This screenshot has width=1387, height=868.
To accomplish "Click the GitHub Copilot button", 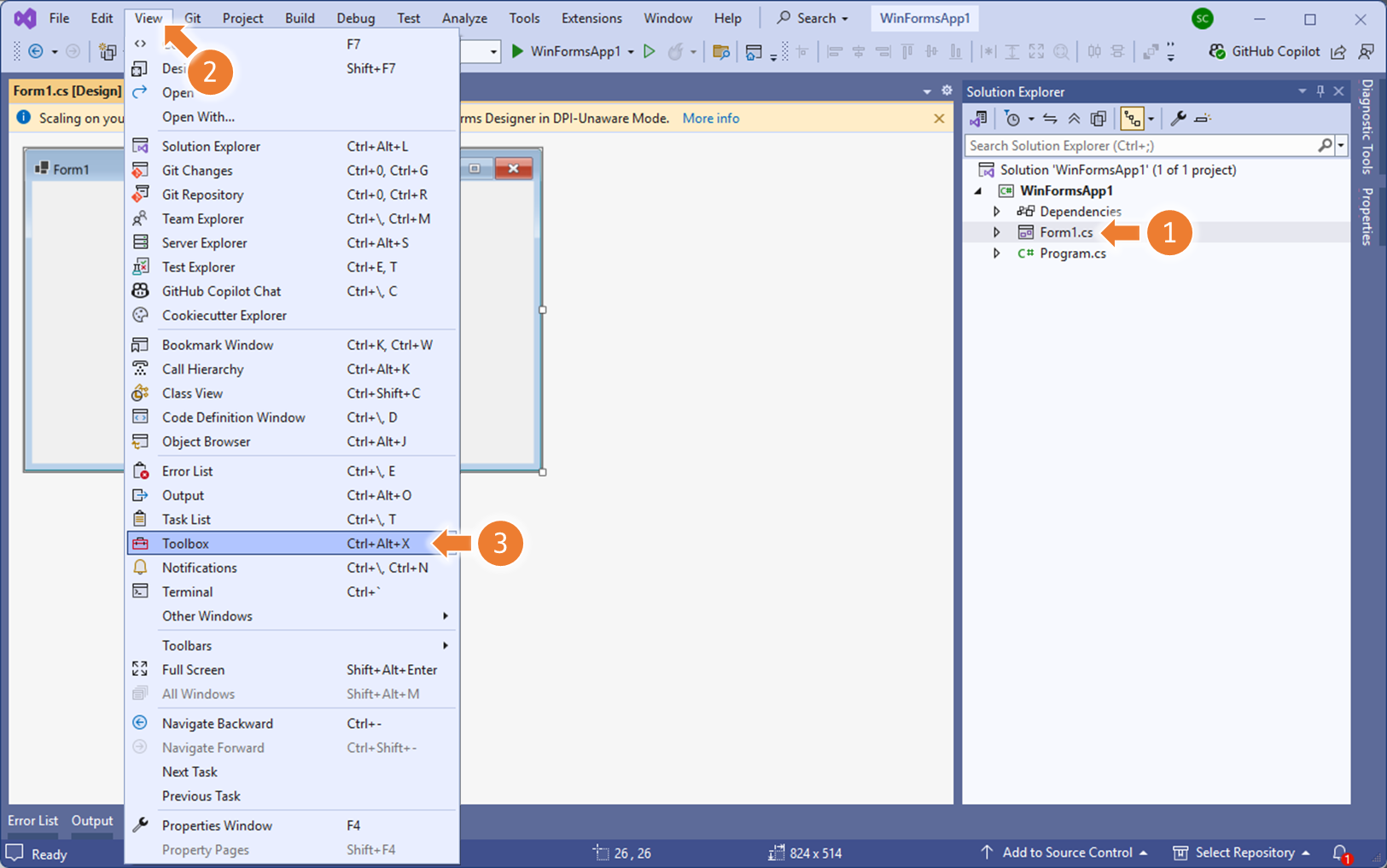I will click(1264, 51).
